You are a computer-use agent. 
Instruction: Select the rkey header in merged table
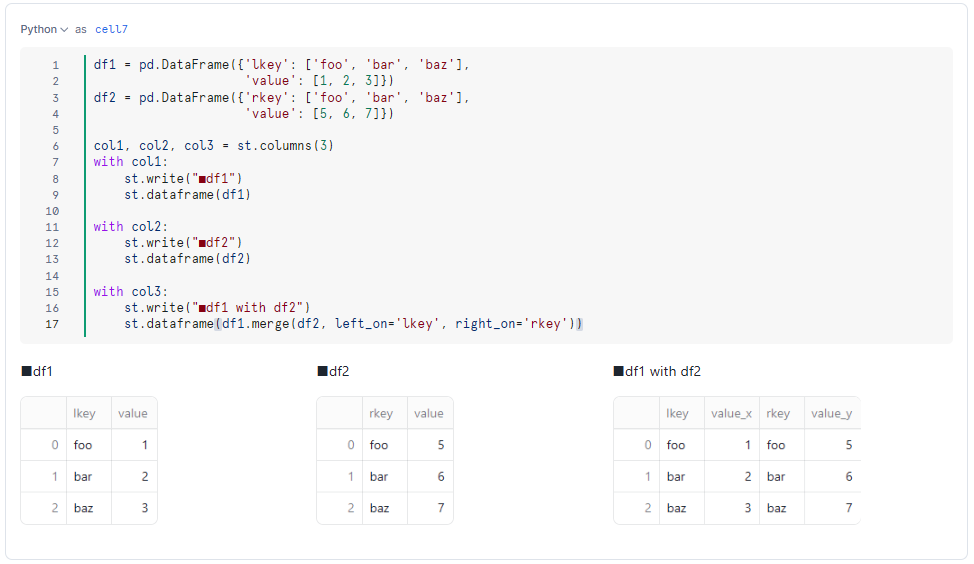(782, 413)
